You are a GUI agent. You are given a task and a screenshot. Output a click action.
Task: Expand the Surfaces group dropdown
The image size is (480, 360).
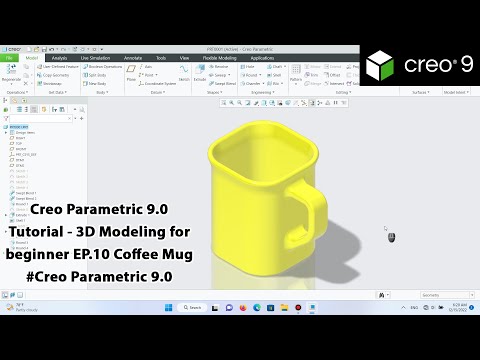[x=421, y=92]
